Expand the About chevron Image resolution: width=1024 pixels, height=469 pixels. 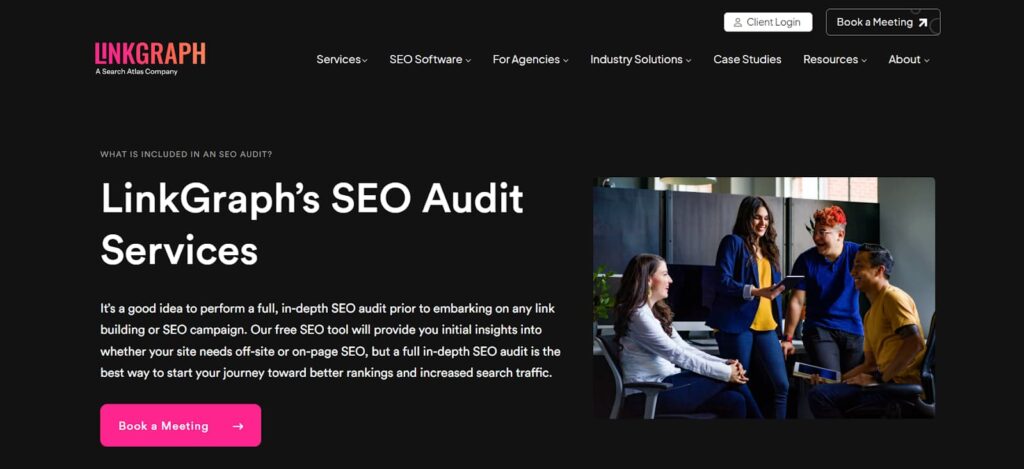click(x=927, y=60)
